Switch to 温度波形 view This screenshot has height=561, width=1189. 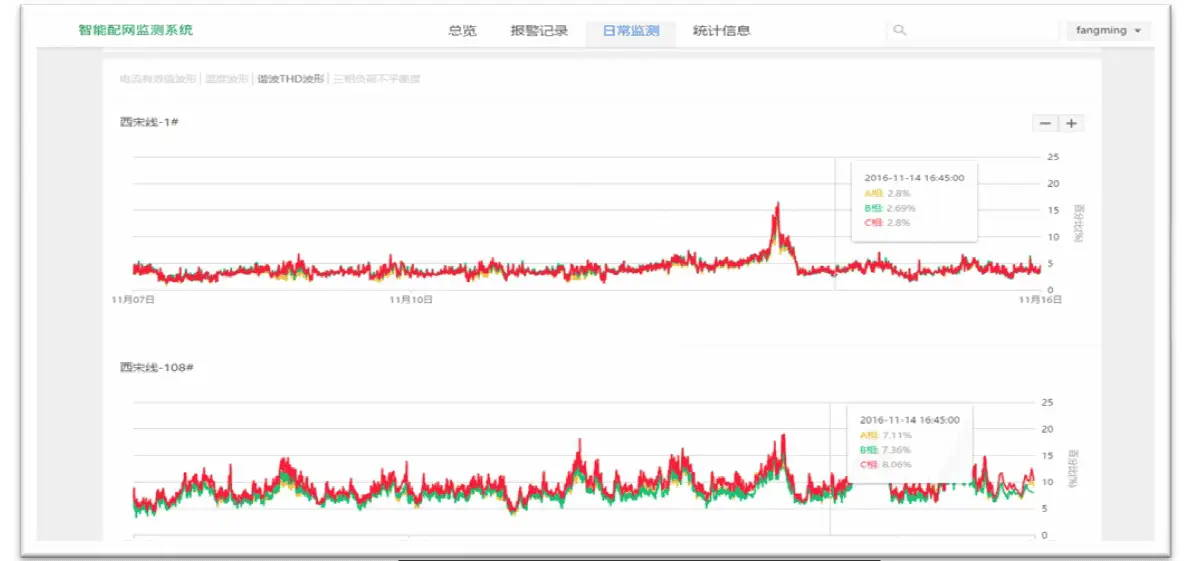228,79
